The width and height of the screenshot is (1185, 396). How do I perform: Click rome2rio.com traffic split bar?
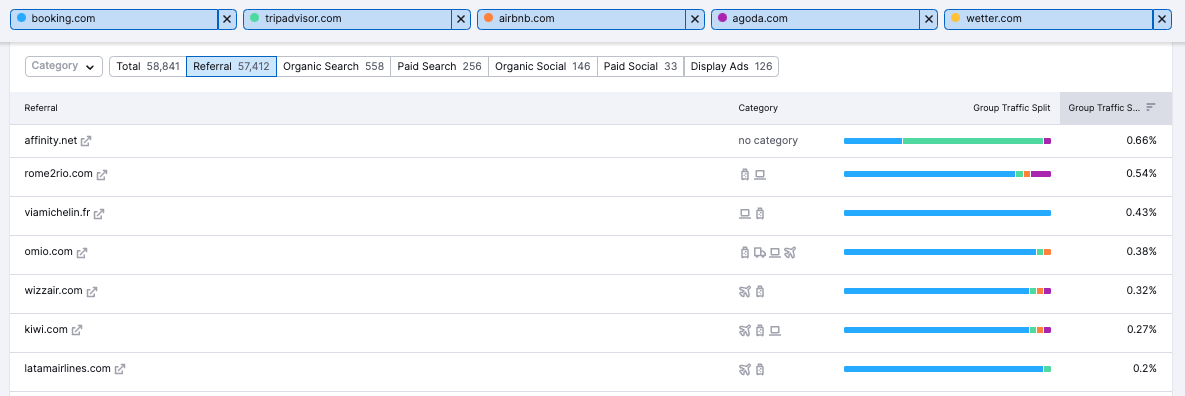point(947,175)
